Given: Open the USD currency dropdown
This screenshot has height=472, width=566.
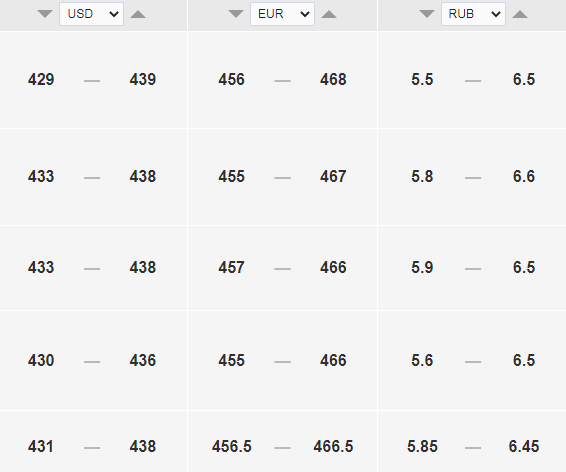Looking at the screenshot, I should pos(91,14).
